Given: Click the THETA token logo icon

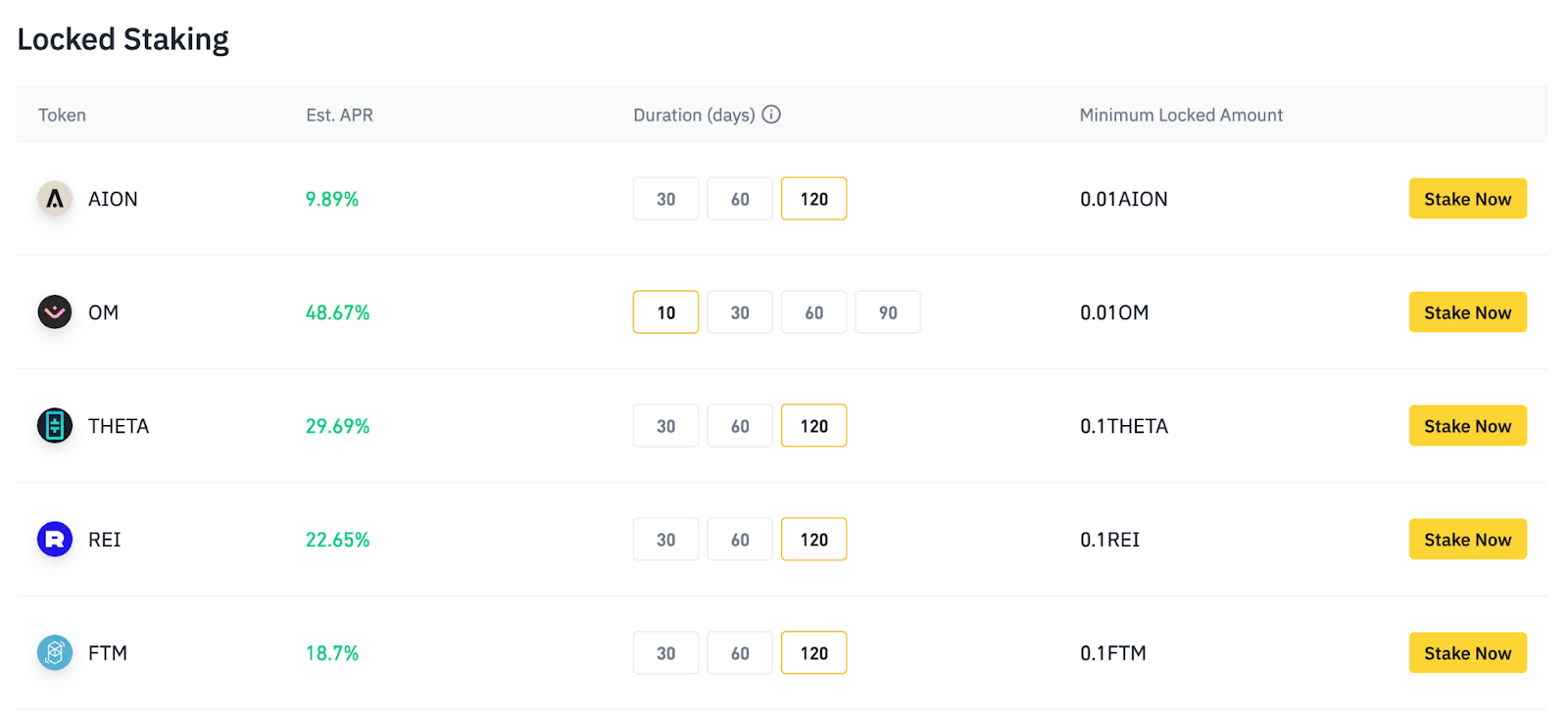Looking at the screenshot, I should tap(55, 426).
